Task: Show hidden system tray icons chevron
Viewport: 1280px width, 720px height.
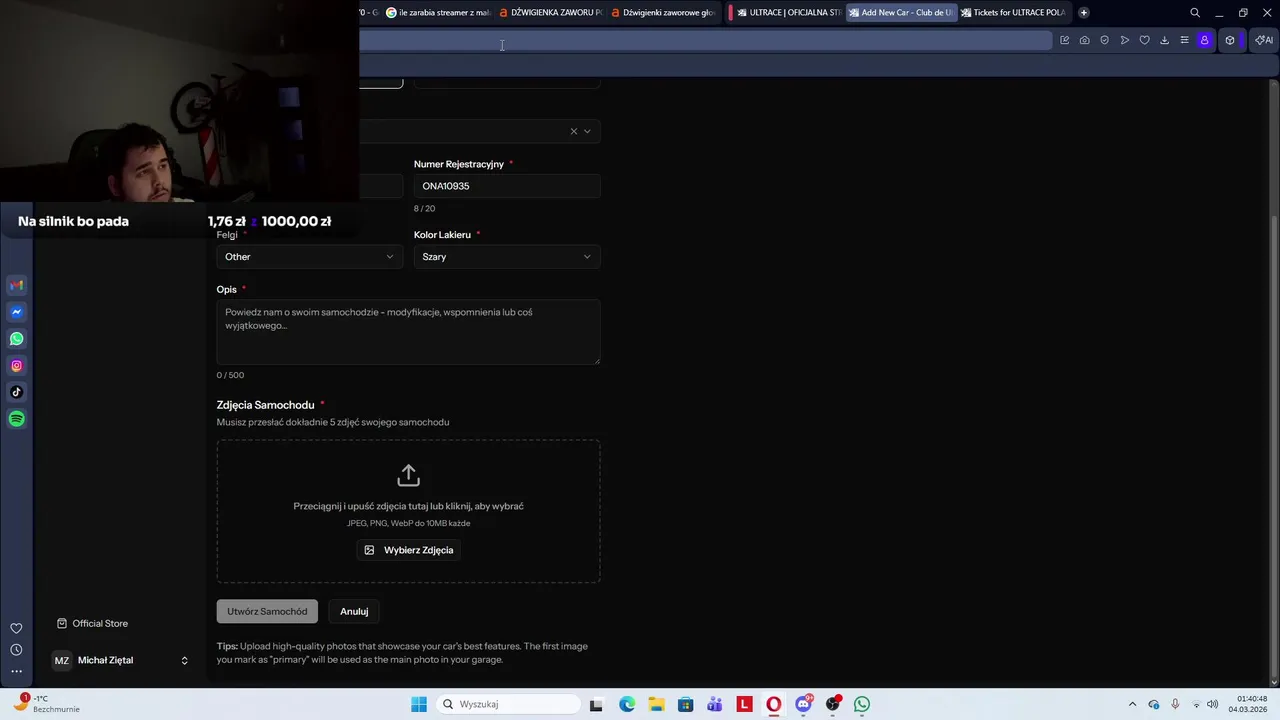Action: click(1132, 704)
